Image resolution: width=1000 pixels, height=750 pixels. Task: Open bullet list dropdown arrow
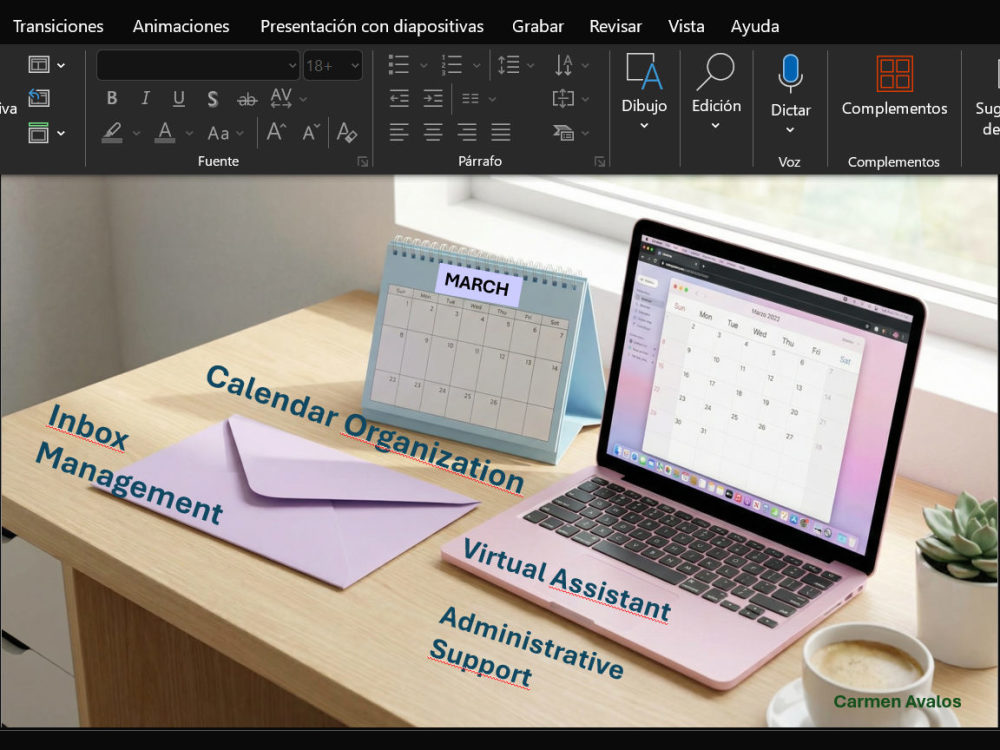coord(423,65)
